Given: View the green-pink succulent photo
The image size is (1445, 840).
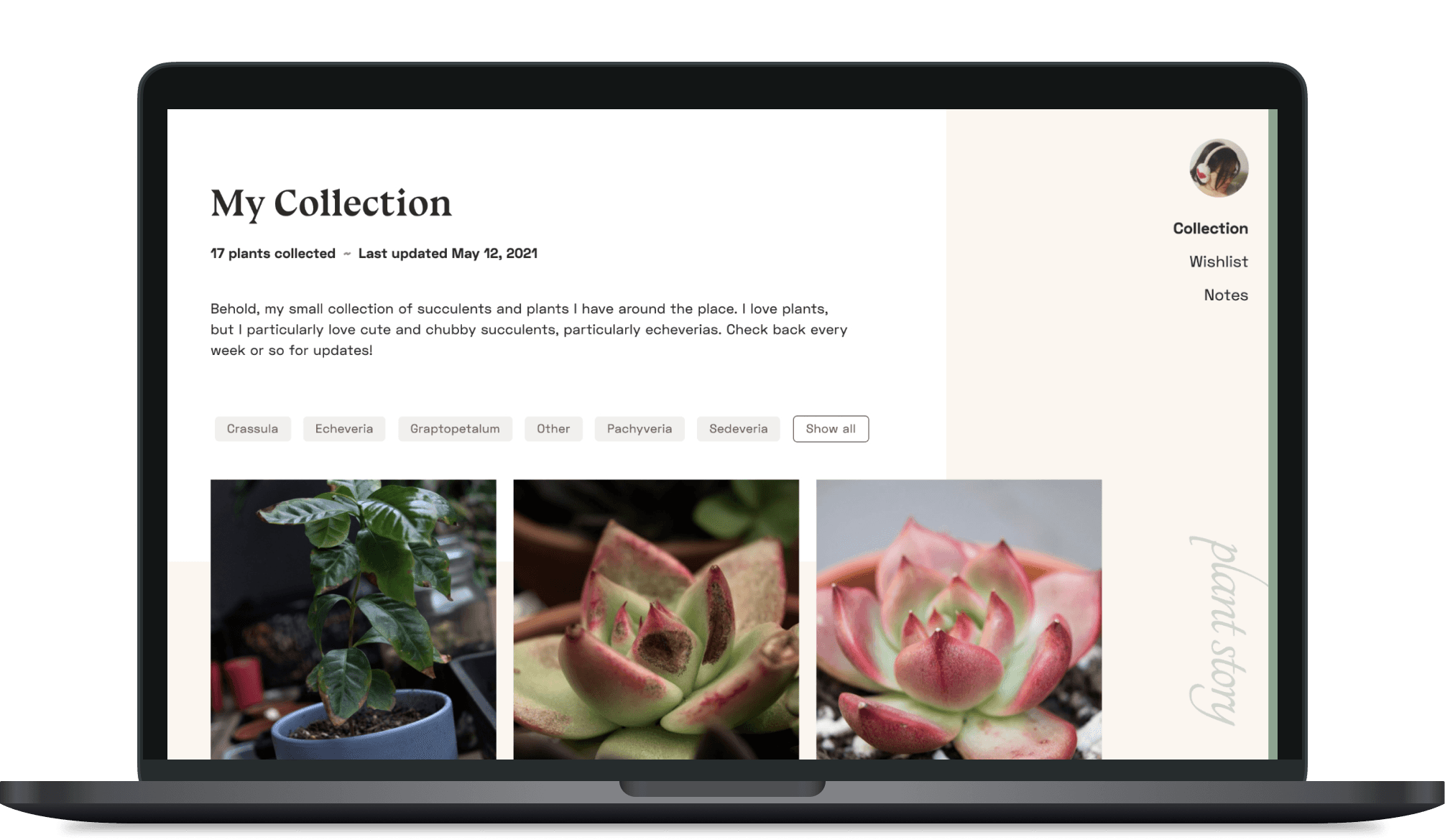Looking at the screenshot, I should 656,619.
